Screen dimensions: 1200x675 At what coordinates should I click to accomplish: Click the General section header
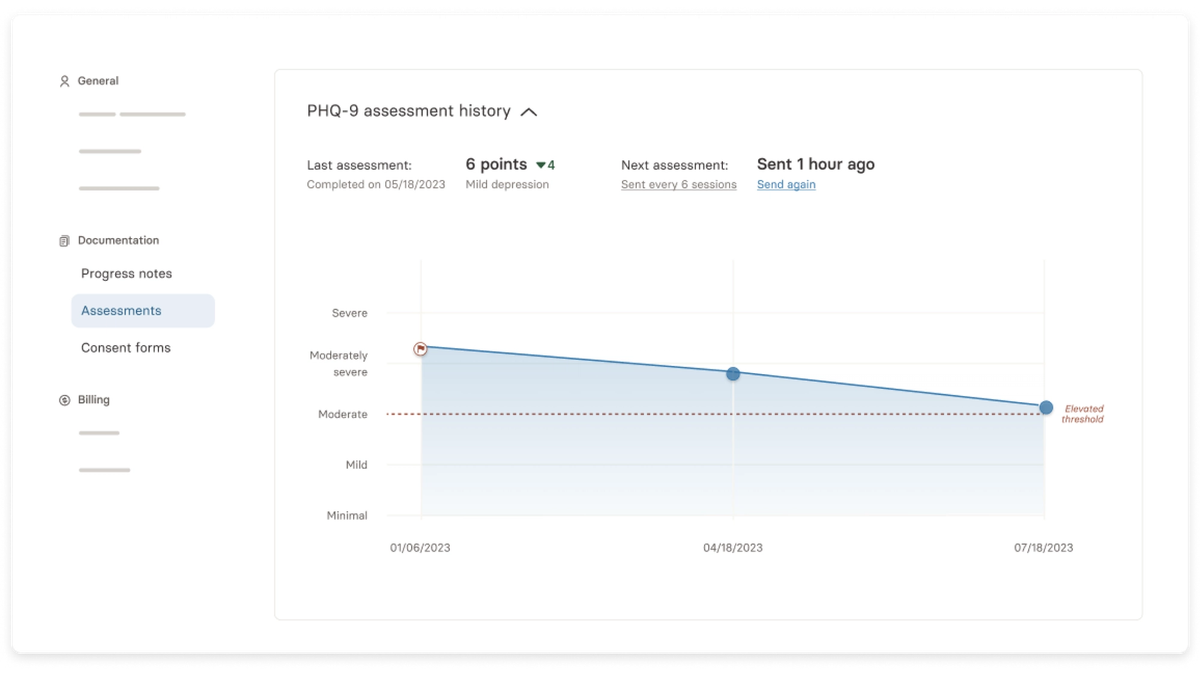(x=99, y=81)
